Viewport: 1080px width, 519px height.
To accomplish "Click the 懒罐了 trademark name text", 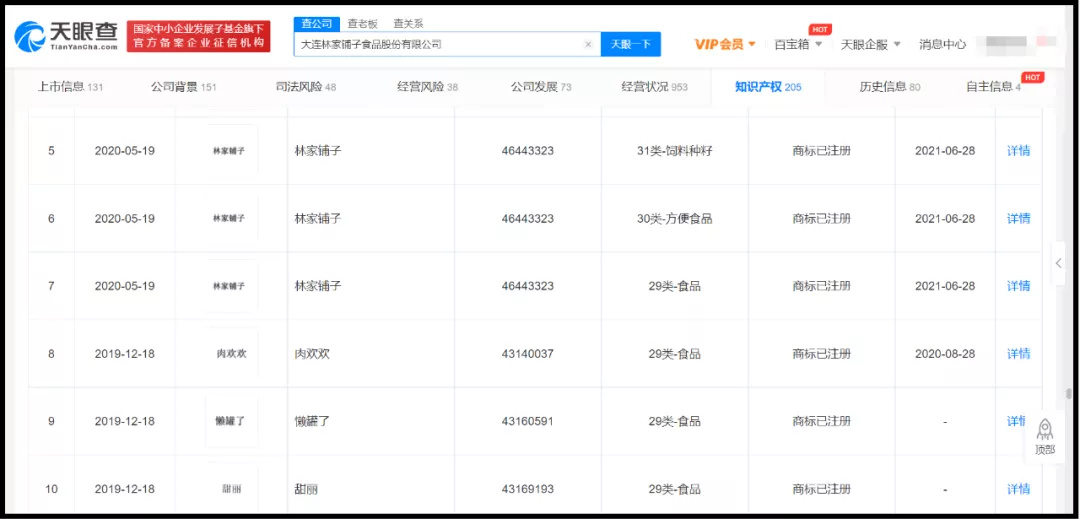I will (x=312, y=421).
